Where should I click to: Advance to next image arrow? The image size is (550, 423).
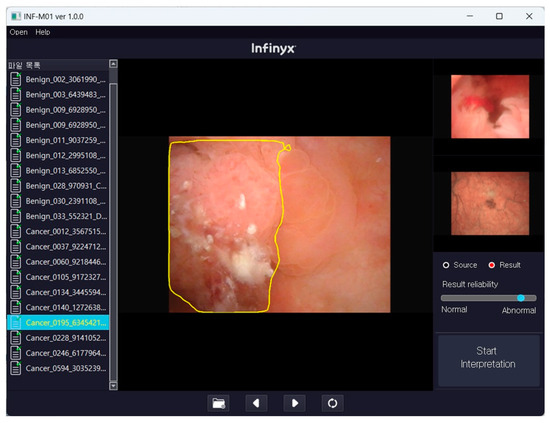click(294, 403)
